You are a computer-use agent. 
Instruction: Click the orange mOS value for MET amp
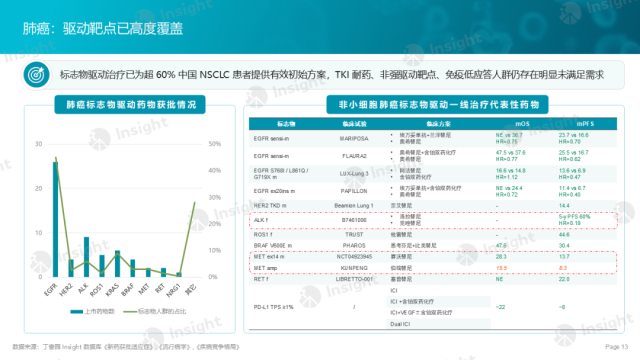pos(501,268)
